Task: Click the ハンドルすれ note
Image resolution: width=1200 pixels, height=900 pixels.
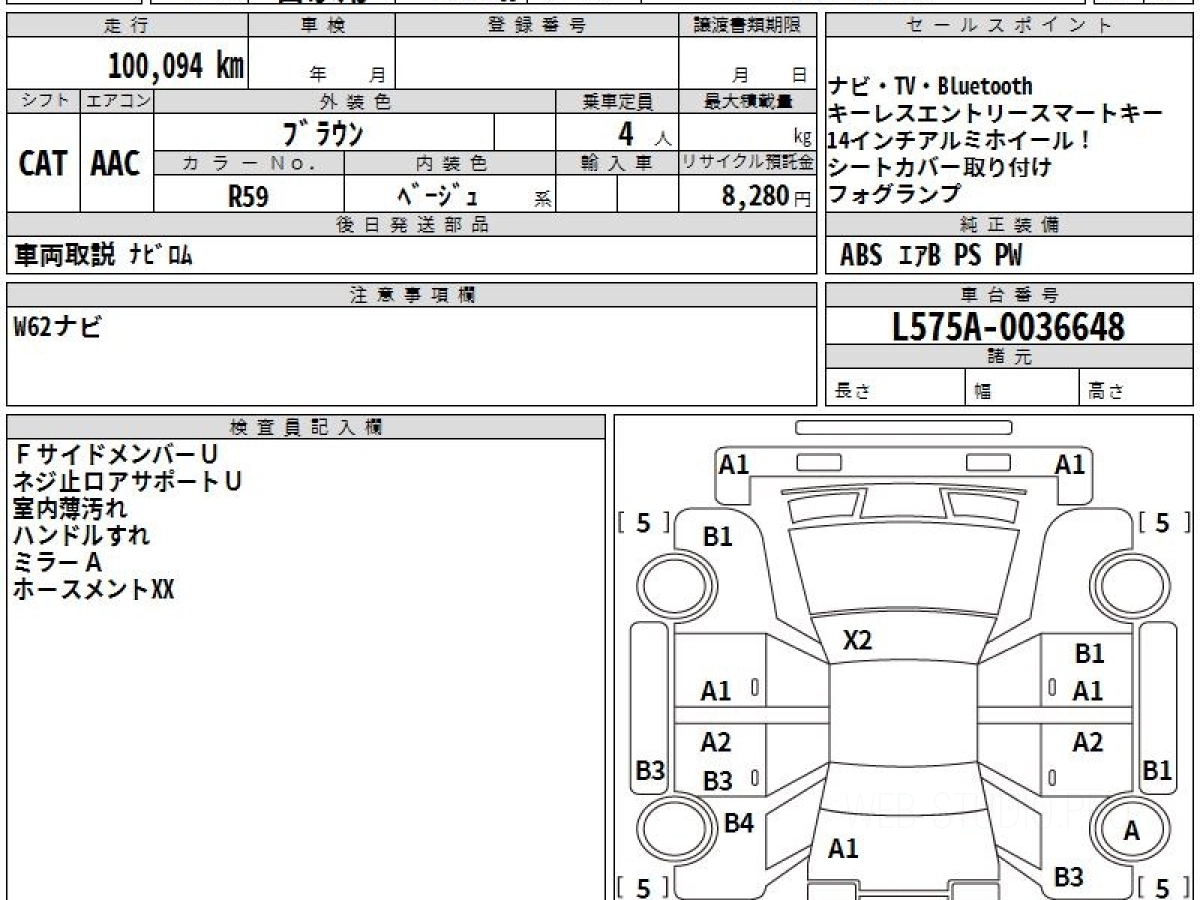Action: [81, 535]
